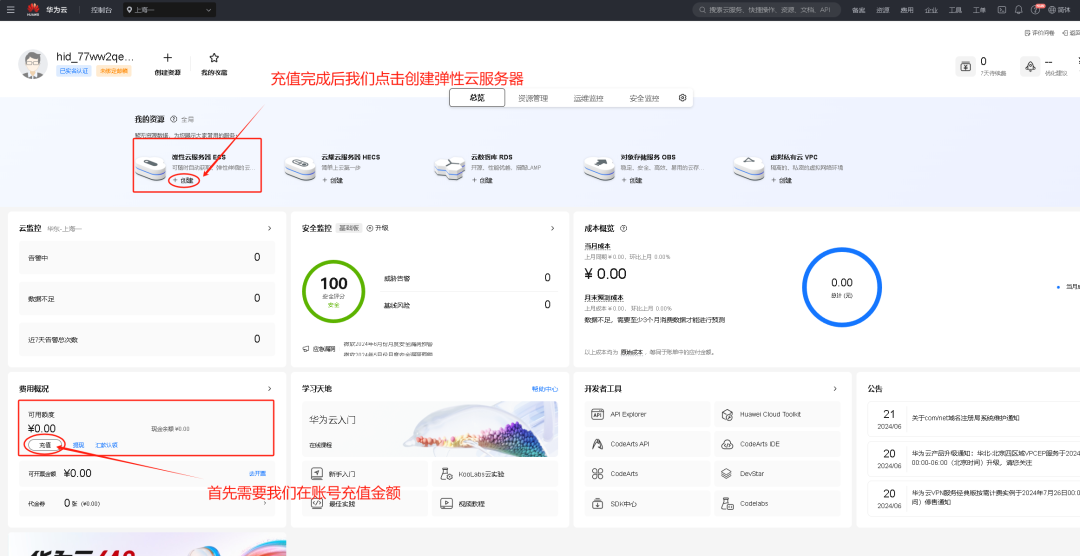
Task: Open CodeArts API tool
Action: coord(647,444)
